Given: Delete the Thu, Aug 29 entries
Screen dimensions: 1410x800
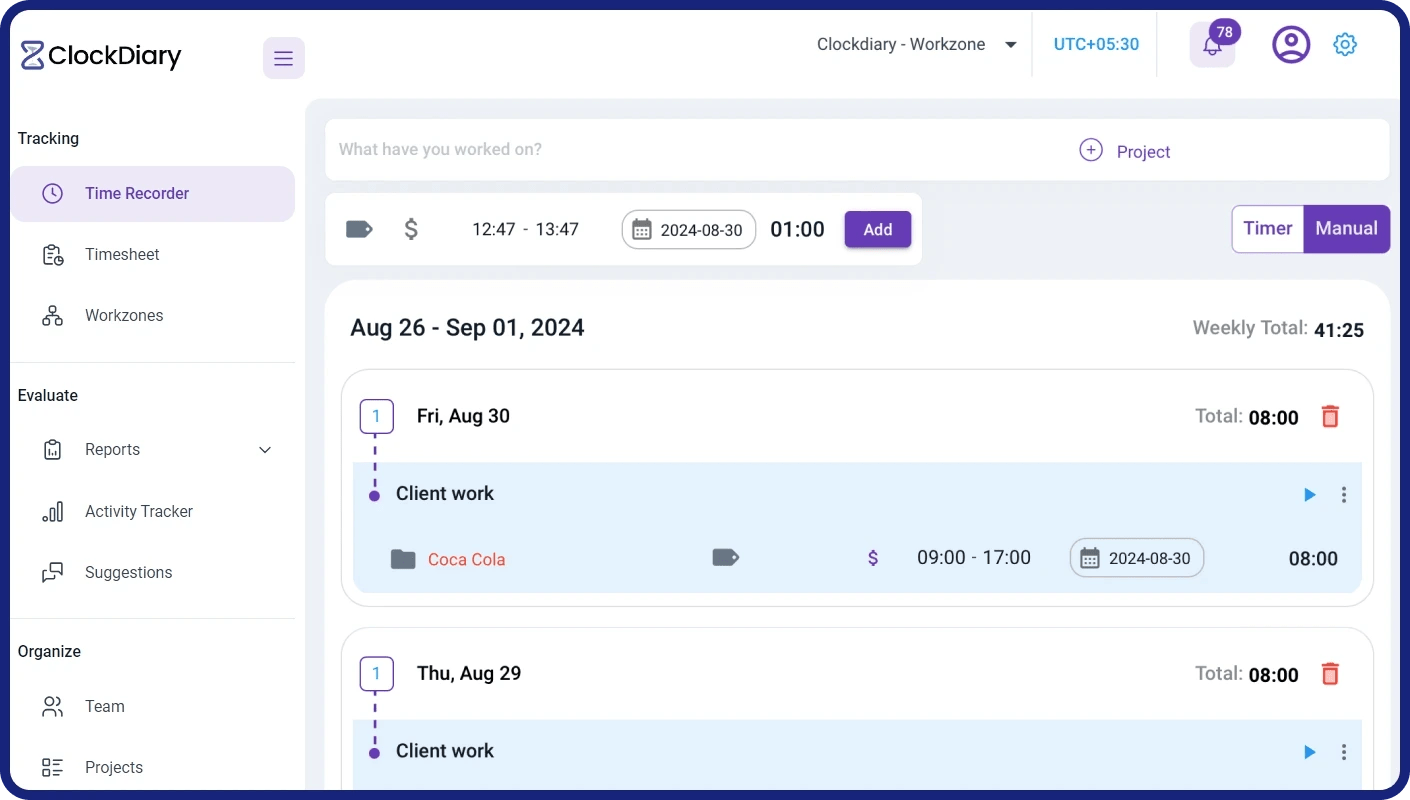Looking at the screenshot, I should (x=1330, y=673).
